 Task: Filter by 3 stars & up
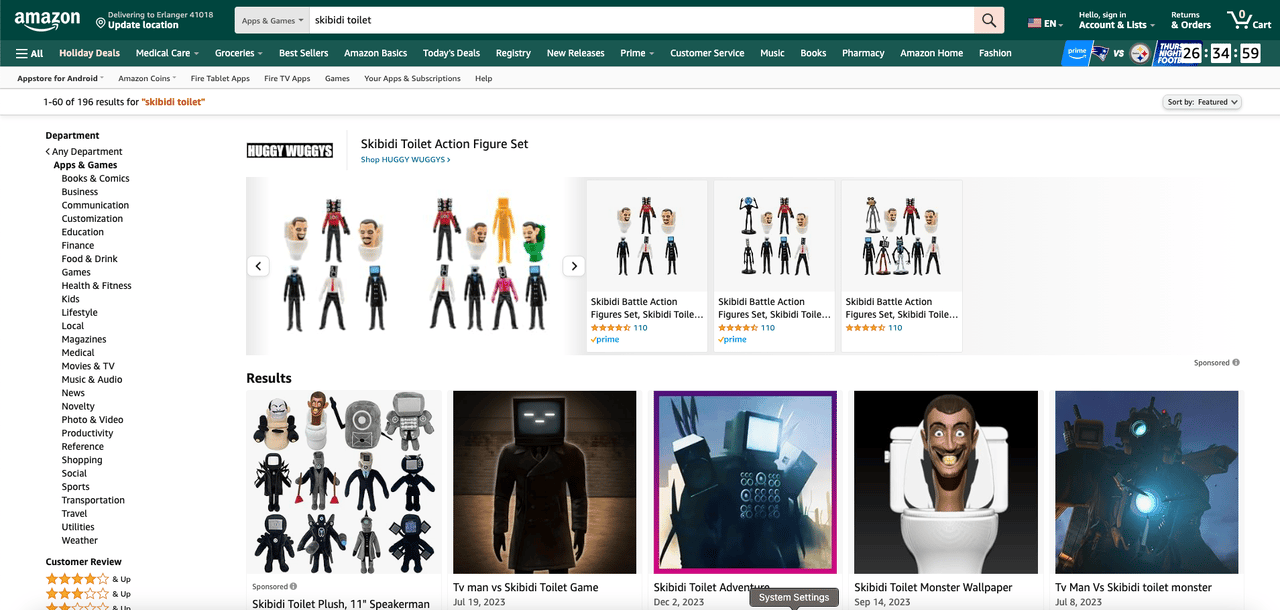(88, 594)
